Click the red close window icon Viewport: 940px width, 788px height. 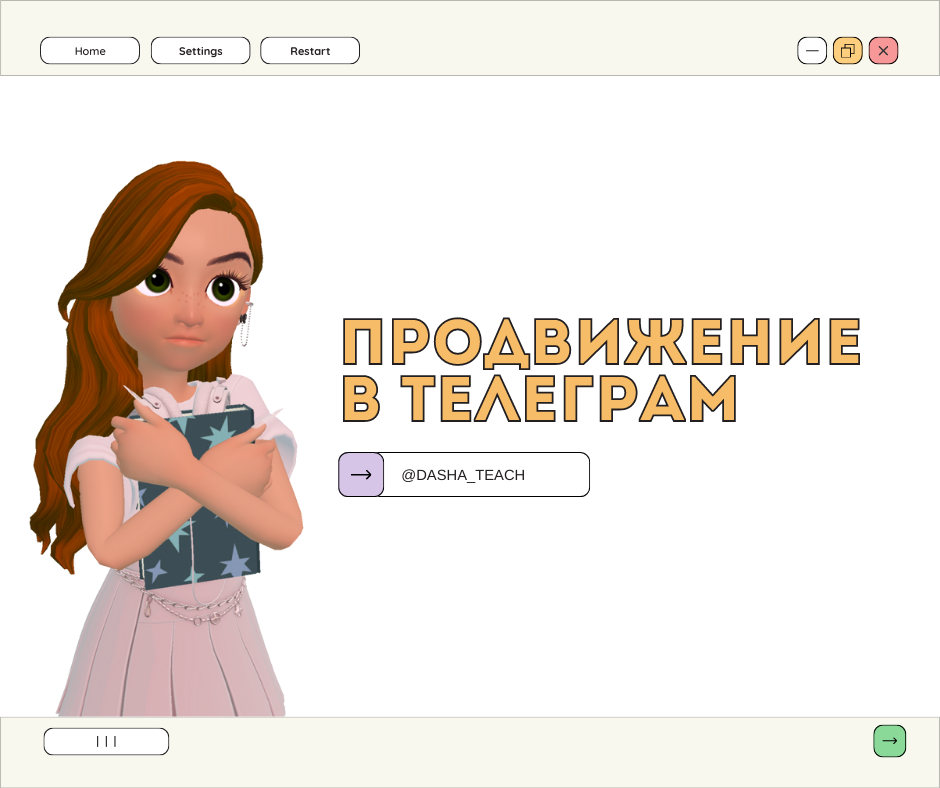coord(883,51)
